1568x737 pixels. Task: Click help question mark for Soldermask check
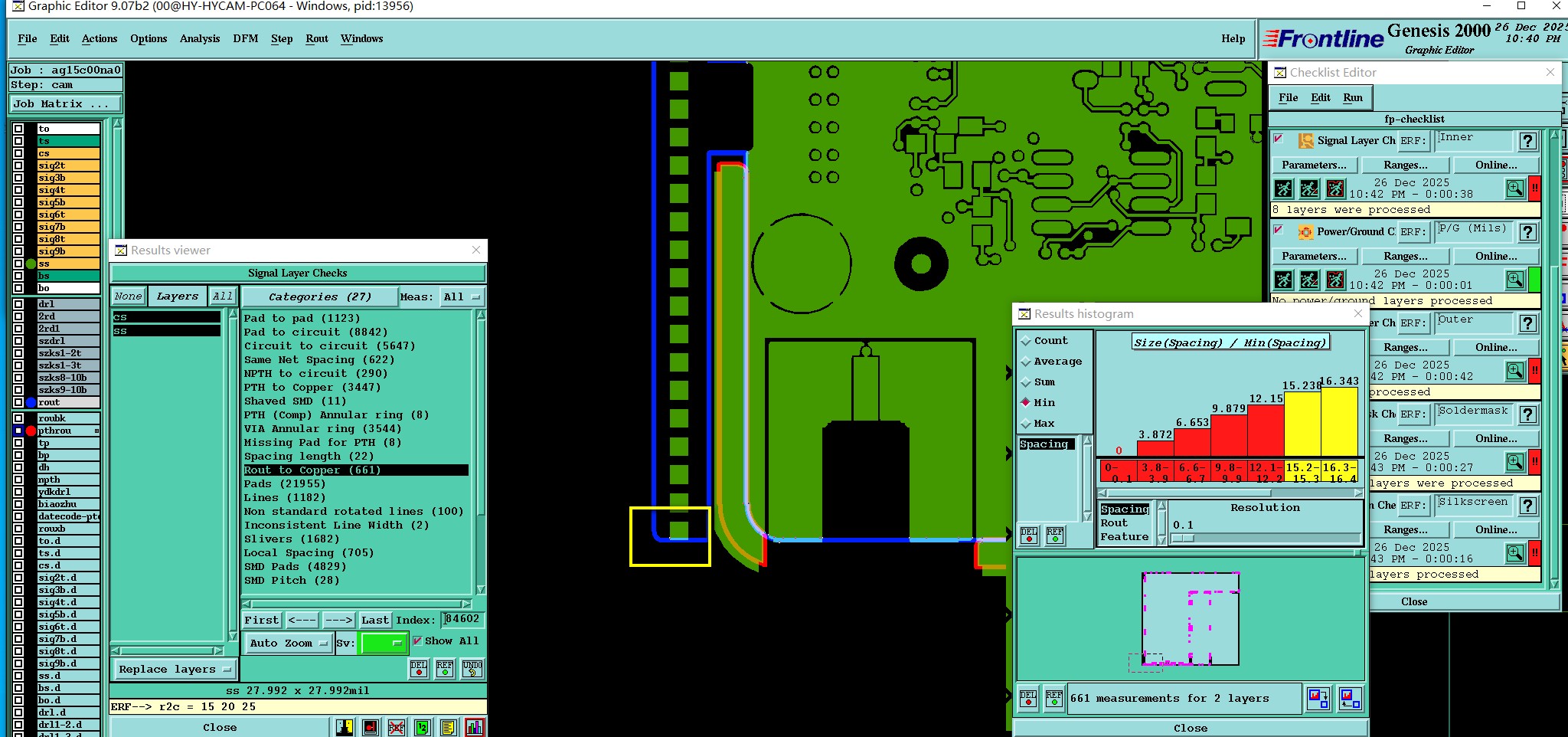pyautogui.click(x=1528, y=414)
